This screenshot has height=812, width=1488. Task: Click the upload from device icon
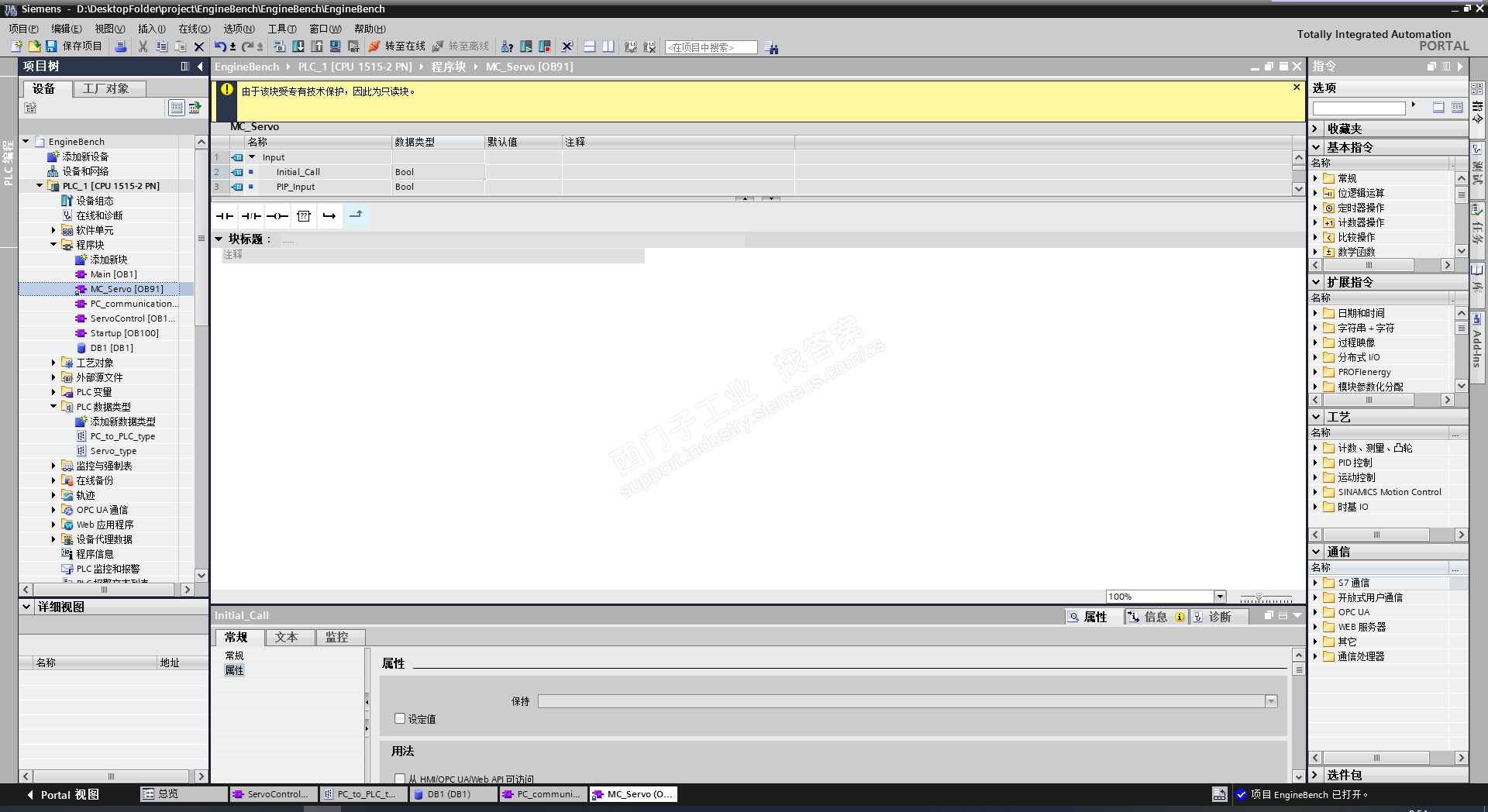click(x=317, y=46)
